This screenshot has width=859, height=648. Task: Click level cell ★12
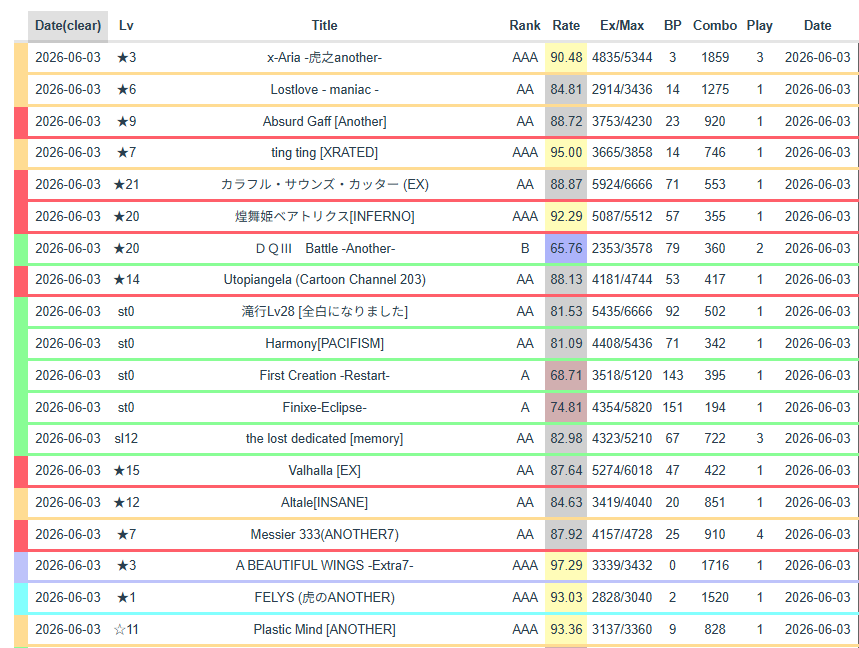tap(126, 502)
